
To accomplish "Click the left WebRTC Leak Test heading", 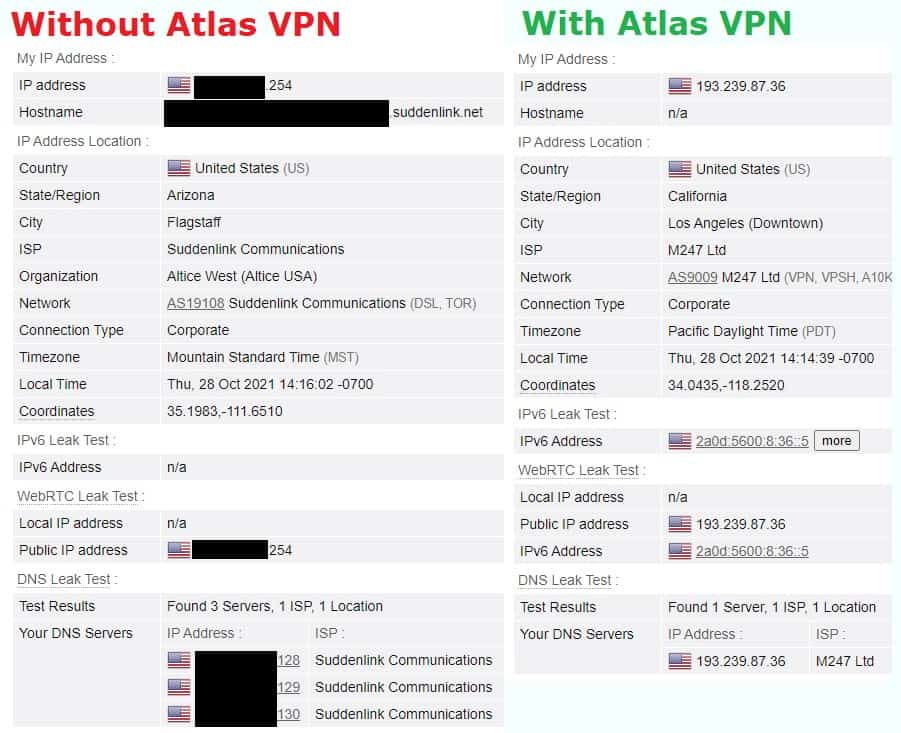I will [80, 496].
